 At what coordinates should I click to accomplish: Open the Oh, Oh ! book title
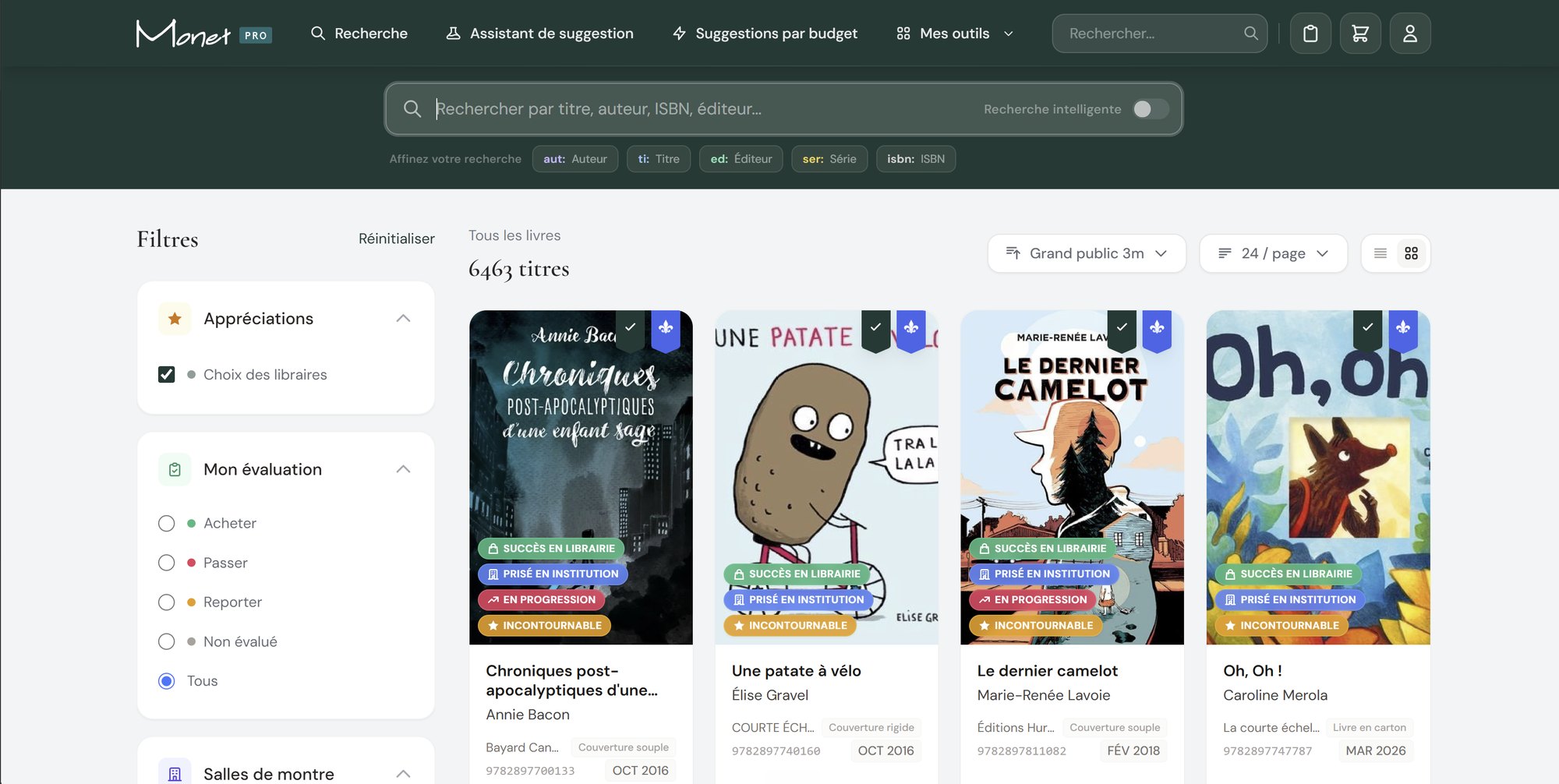point(1253,671)
